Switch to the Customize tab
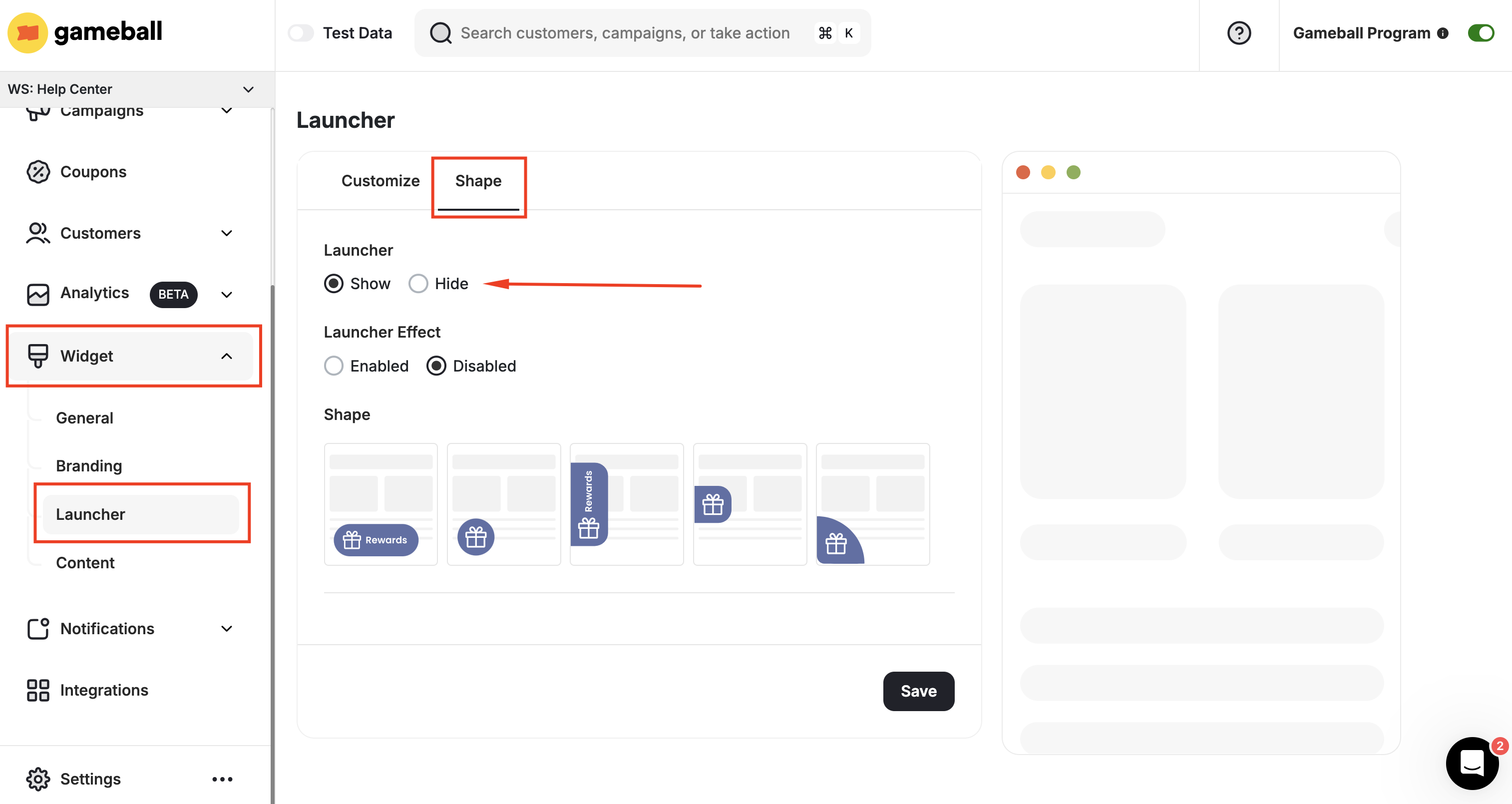This screenshot has width=1512, height=804. click(380, 181)
